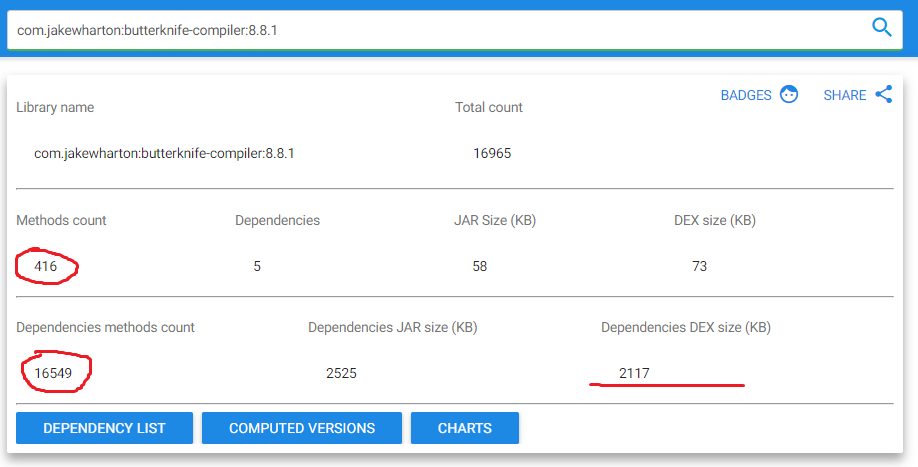Click the share icon
This screenshot has height=467, width=918.
[x=884, y=94]
